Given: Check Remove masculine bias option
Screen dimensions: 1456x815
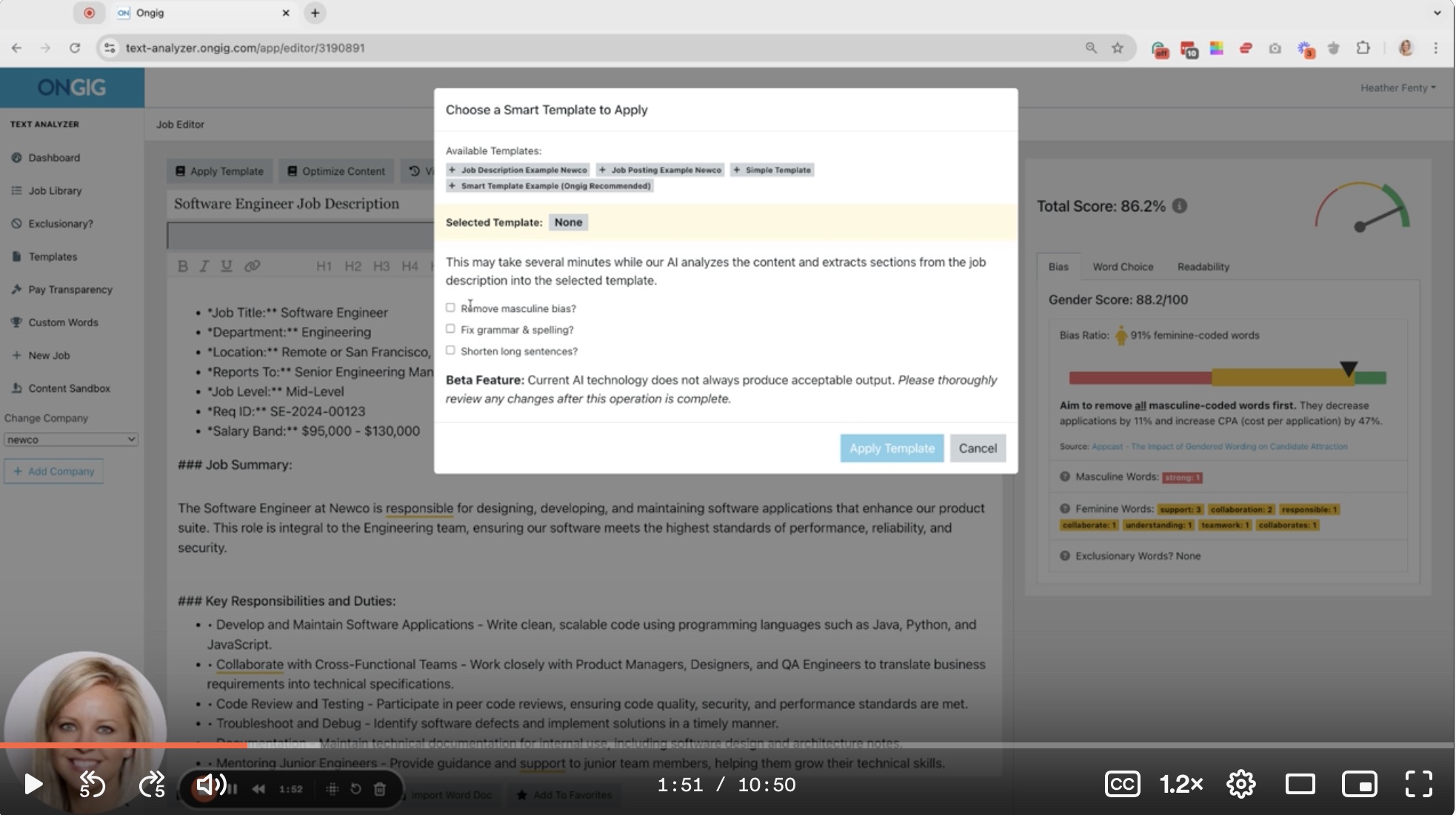Looking at the screenshot, I should (x=450, y=307).
